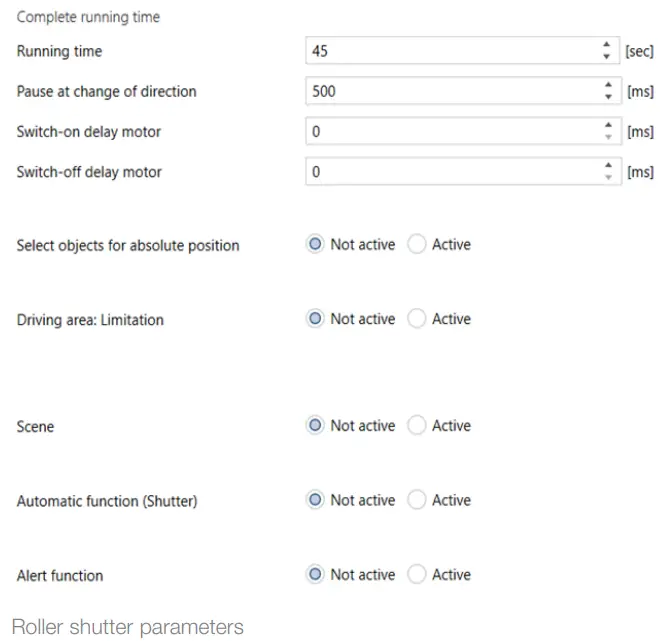This screenshot has width=660, height=641.
Task: Increase Switch-on delay motor value
Action: coord(606,126)
